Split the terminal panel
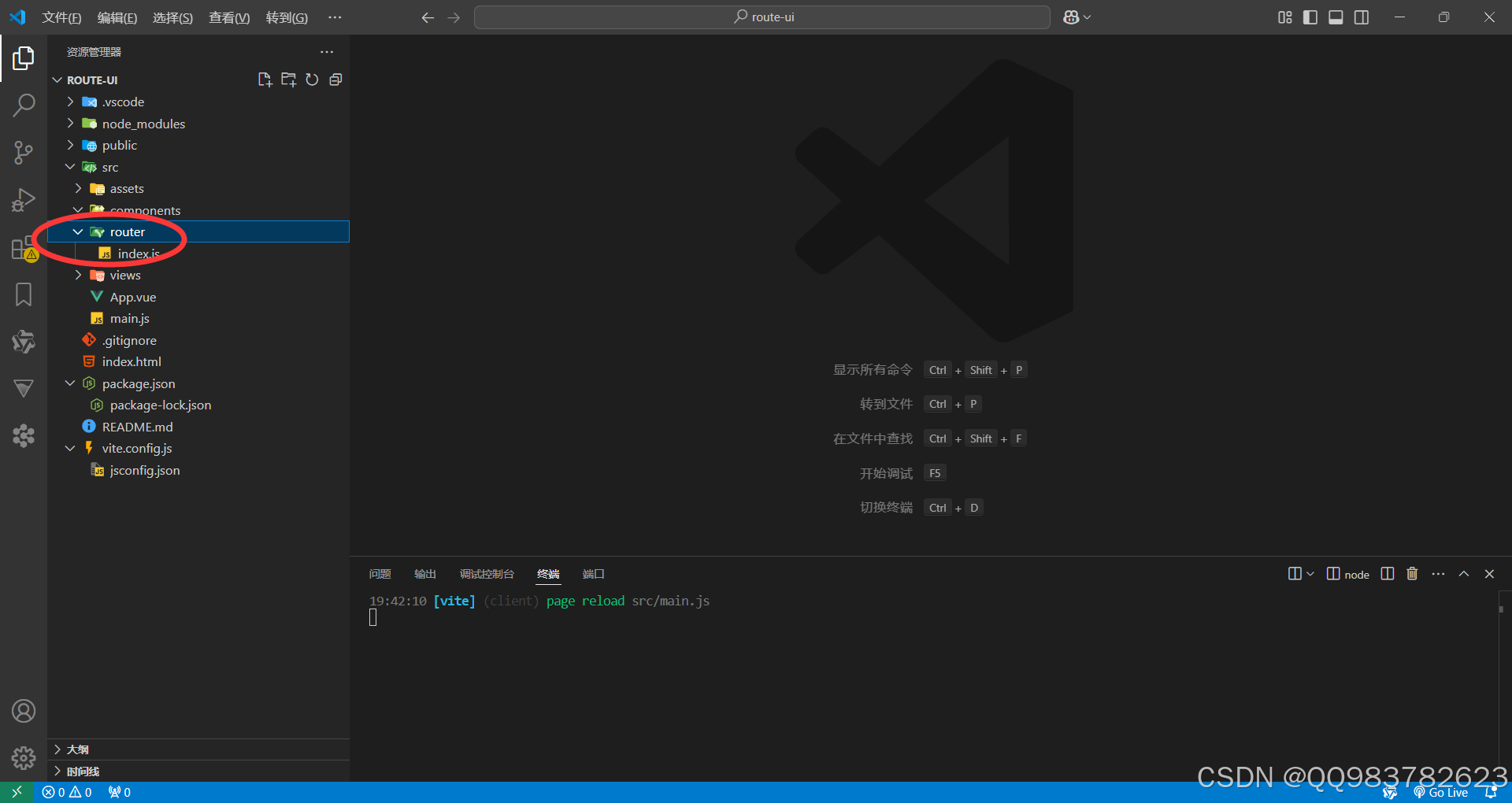The height and width of the screenshot is (803, 1512). [1388, 574]
